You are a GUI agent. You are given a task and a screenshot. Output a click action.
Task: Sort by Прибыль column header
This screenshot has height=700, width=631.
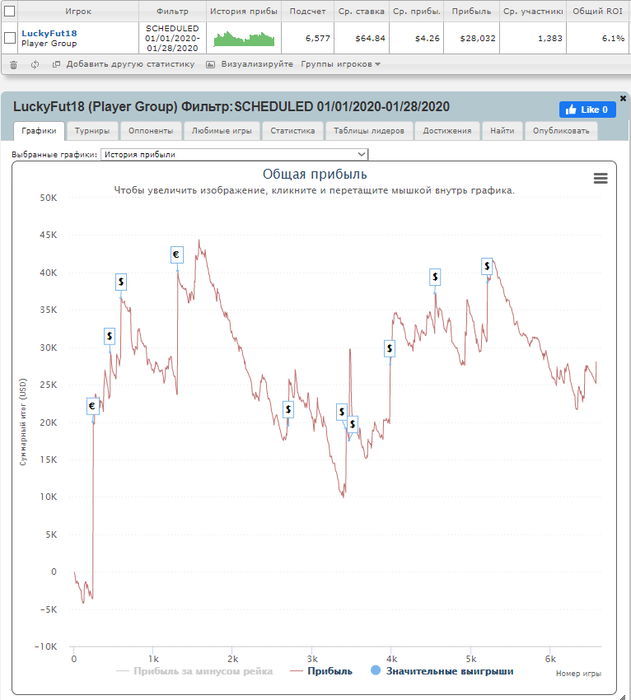tap(471, 11)
